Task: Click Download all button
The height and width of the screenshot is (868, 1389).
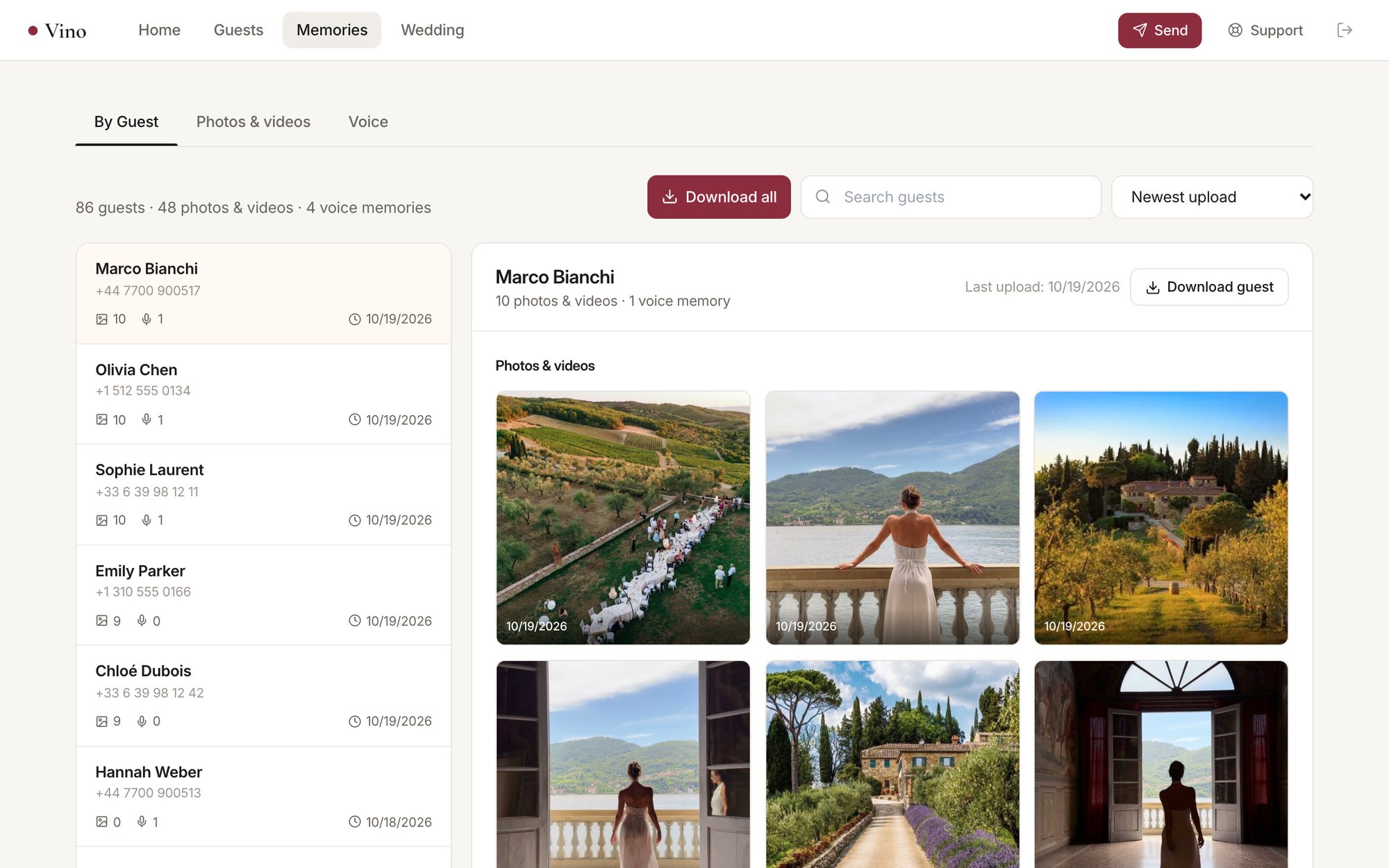Action: pyautogui.click(x=719, y=197)
